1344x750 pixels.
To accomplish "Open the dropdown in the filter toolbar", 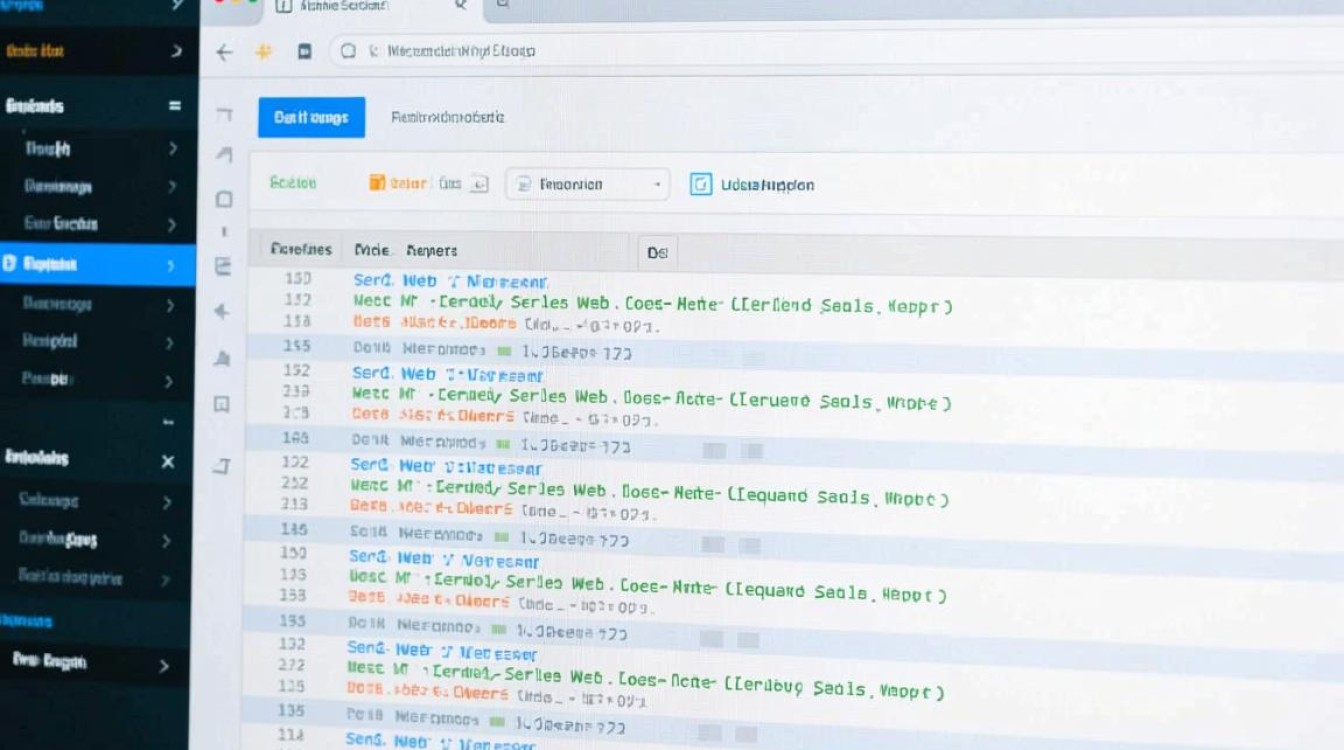I will coord(587,184).
